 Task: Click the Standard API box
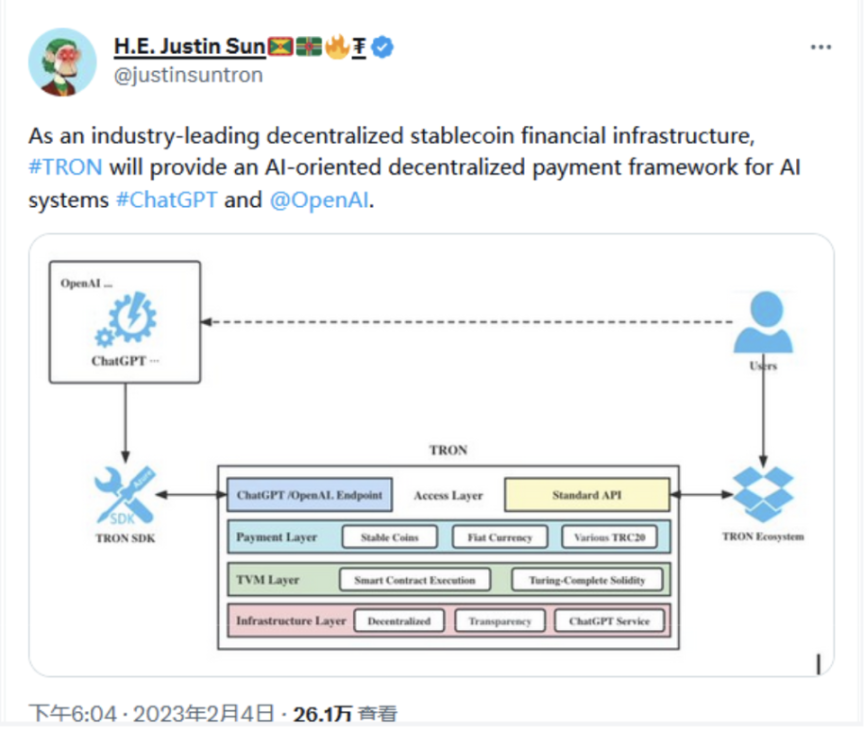point(588,496)
